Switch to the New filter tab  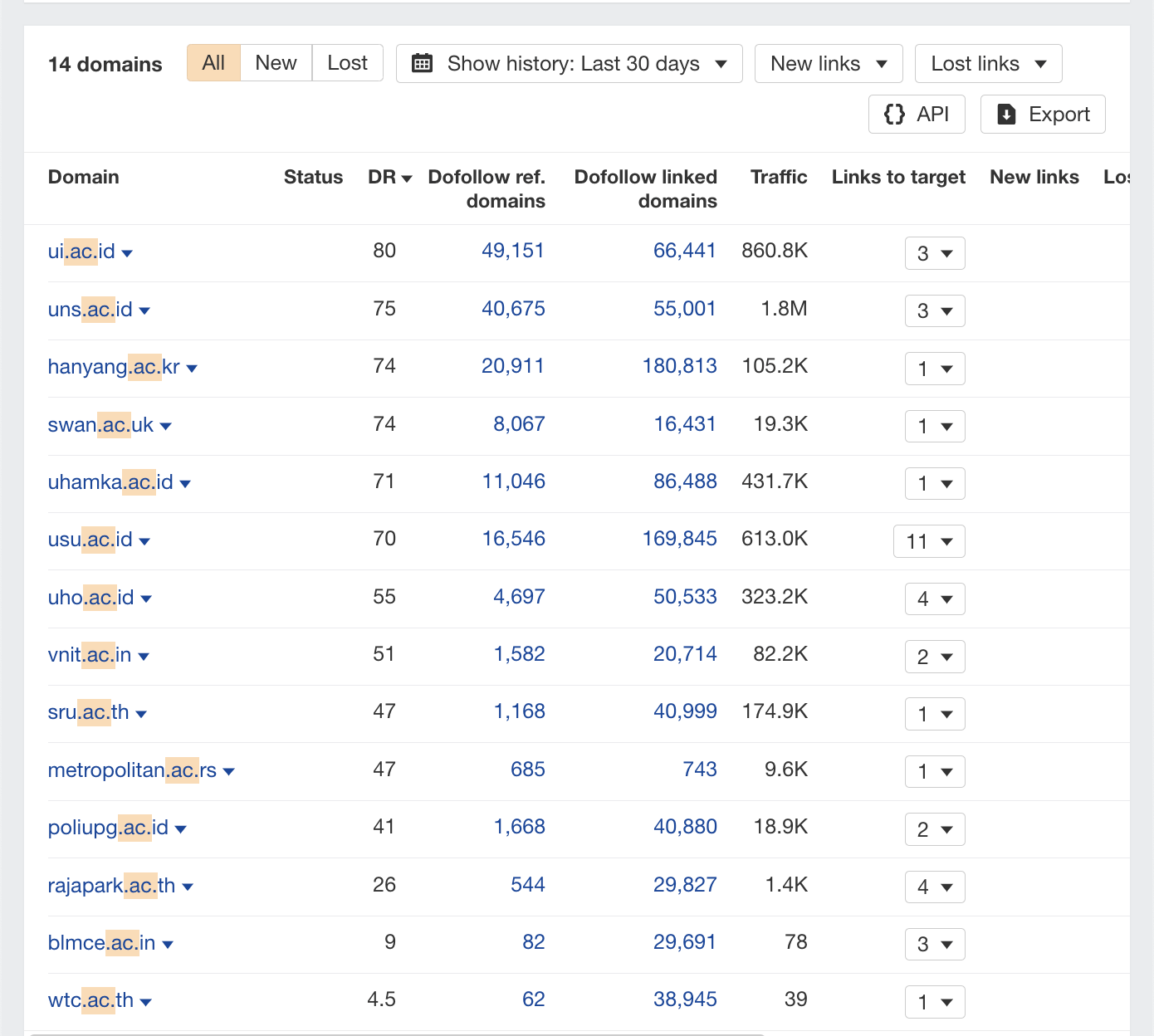pyautogui.click(x=275, y=62)
